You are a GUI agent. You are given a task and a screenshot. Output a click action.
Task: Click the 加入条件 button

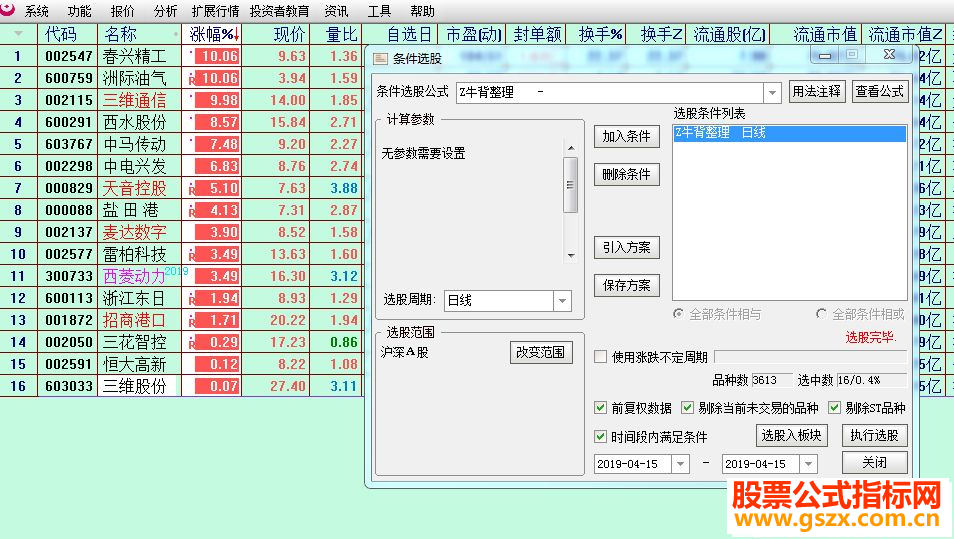[x=627, y=137]
